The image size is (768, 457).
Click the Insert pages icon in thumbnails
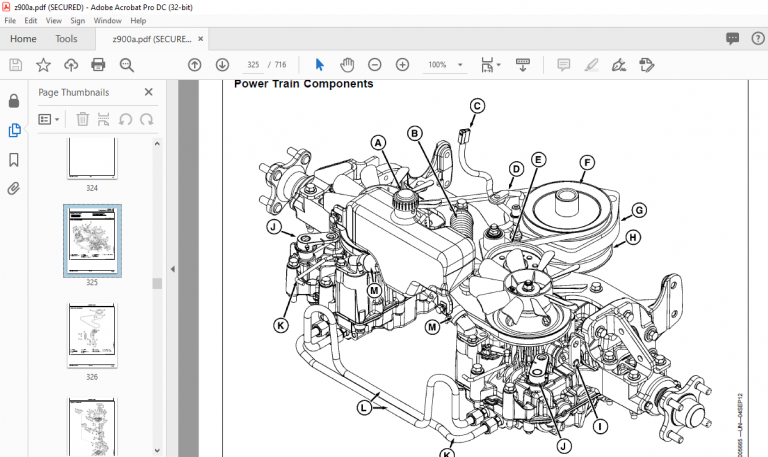(103, 119)
